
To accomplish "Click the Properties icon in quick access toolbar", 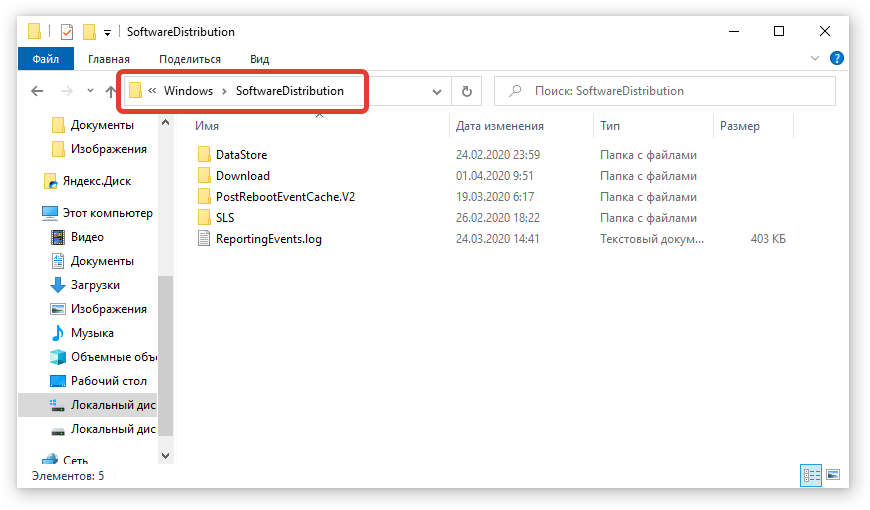I will coord(67,32).
